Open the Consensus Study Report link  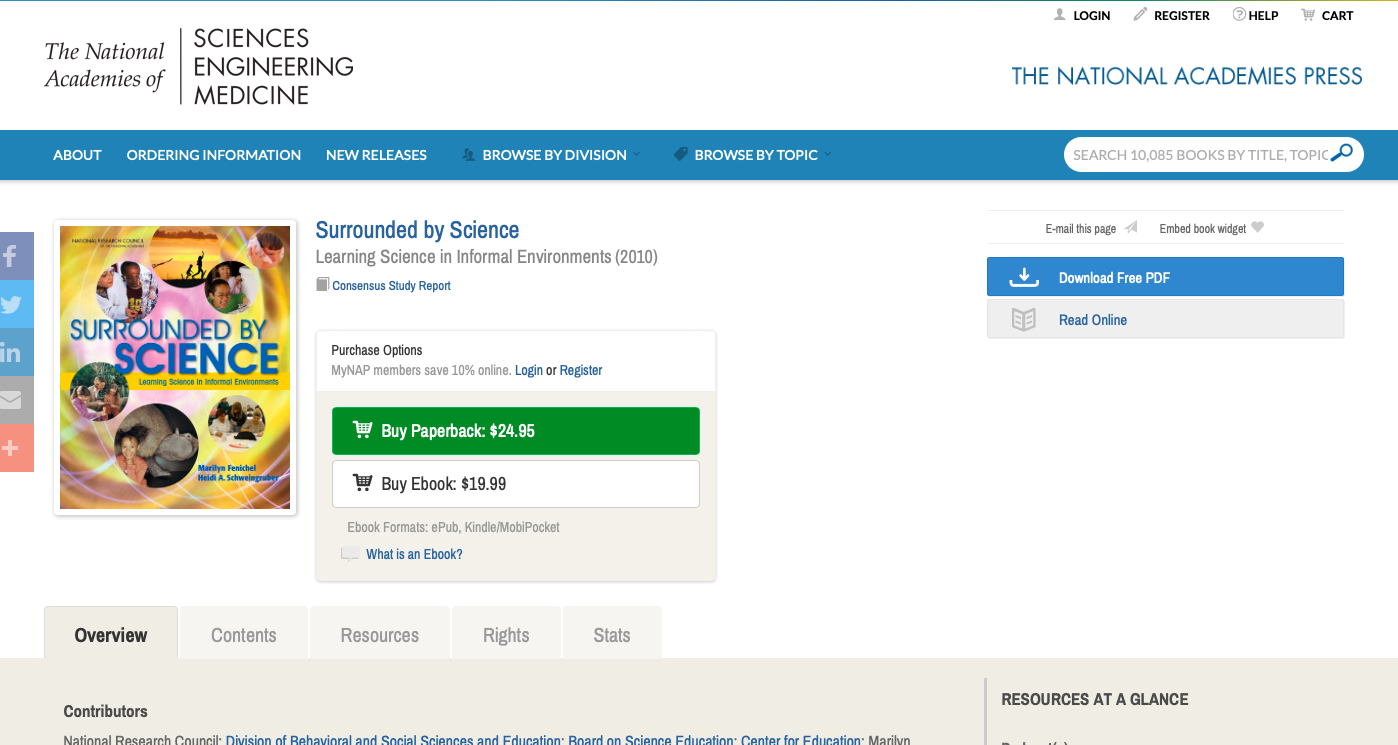[x=392, y=286]
